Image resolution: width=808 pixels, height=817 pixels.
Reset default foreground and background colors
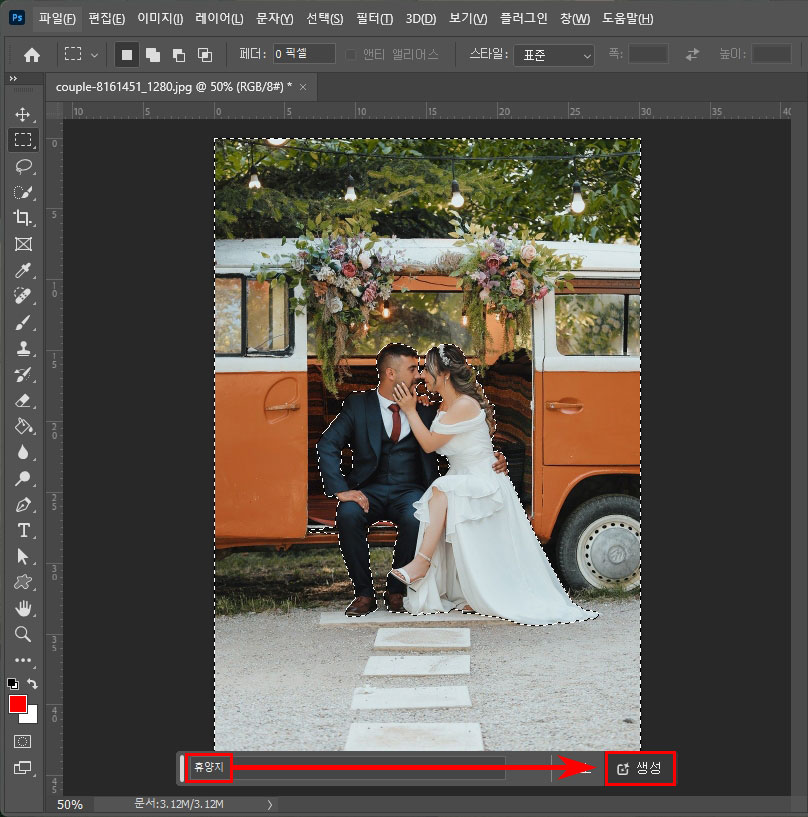click(13, 684)
